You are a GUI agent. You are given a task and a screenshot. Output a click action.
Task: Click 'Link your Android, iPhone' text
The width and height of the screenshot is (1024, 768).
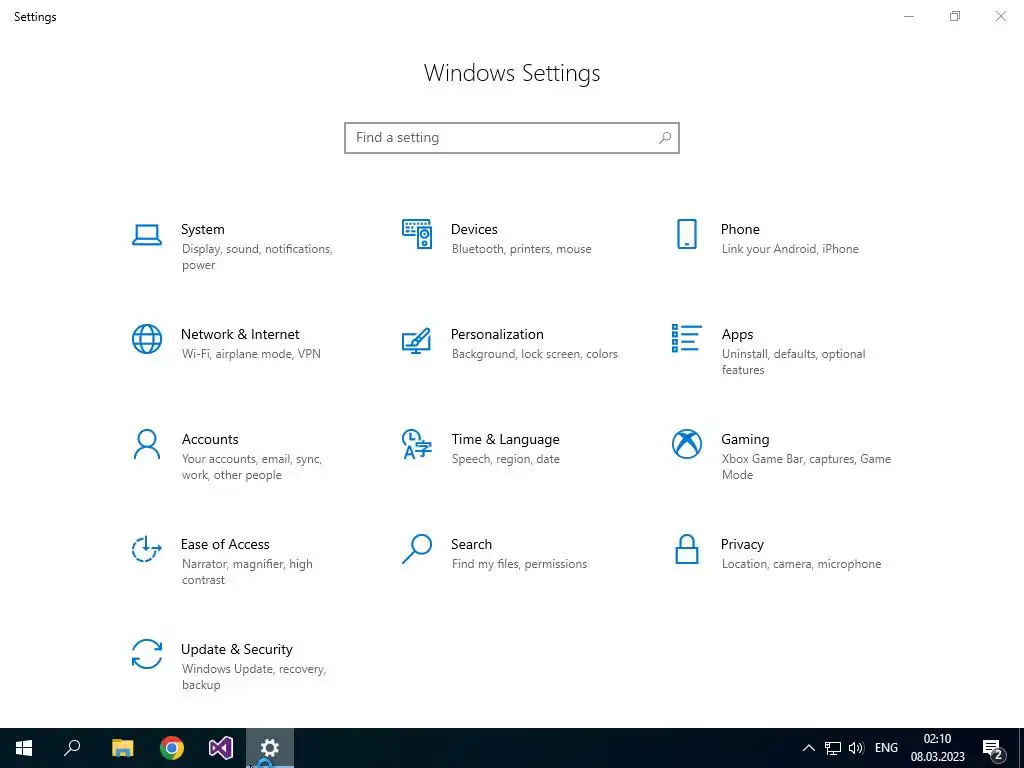pos(790,249)
